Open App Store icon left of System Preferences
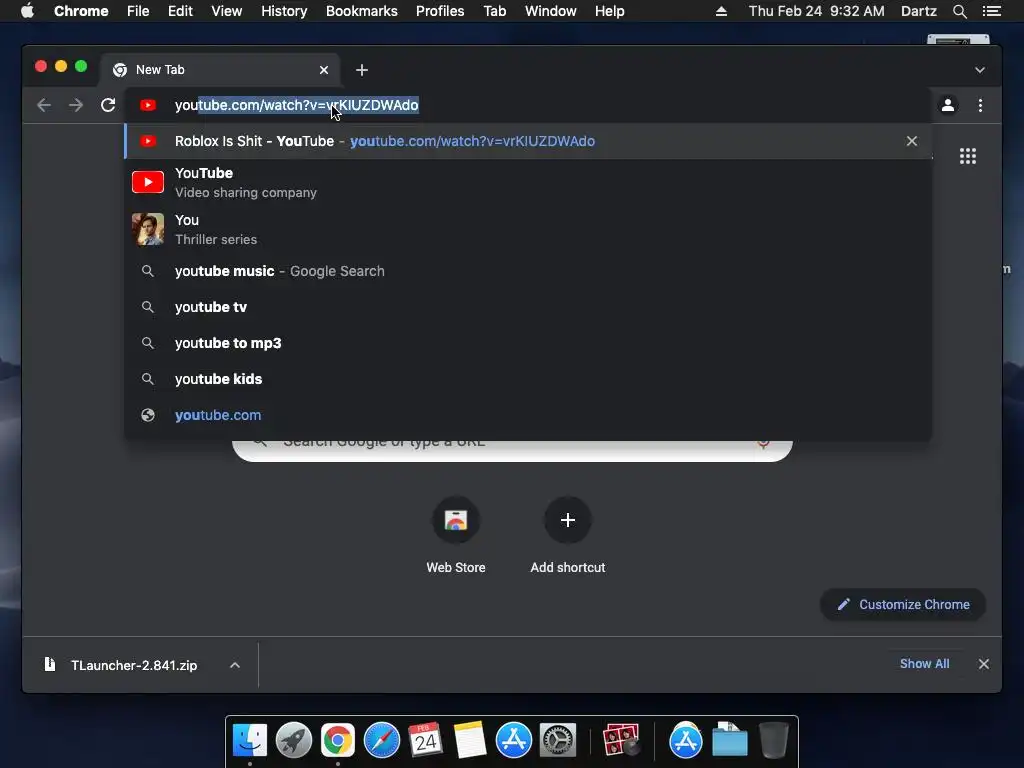 click(x=513, y=740)
